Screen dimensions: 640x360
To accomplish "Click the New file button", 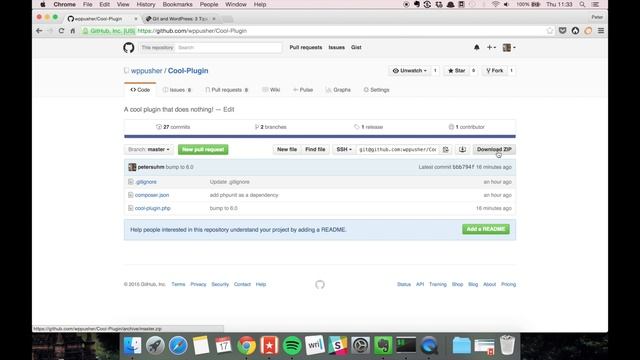I will point(287,149).
